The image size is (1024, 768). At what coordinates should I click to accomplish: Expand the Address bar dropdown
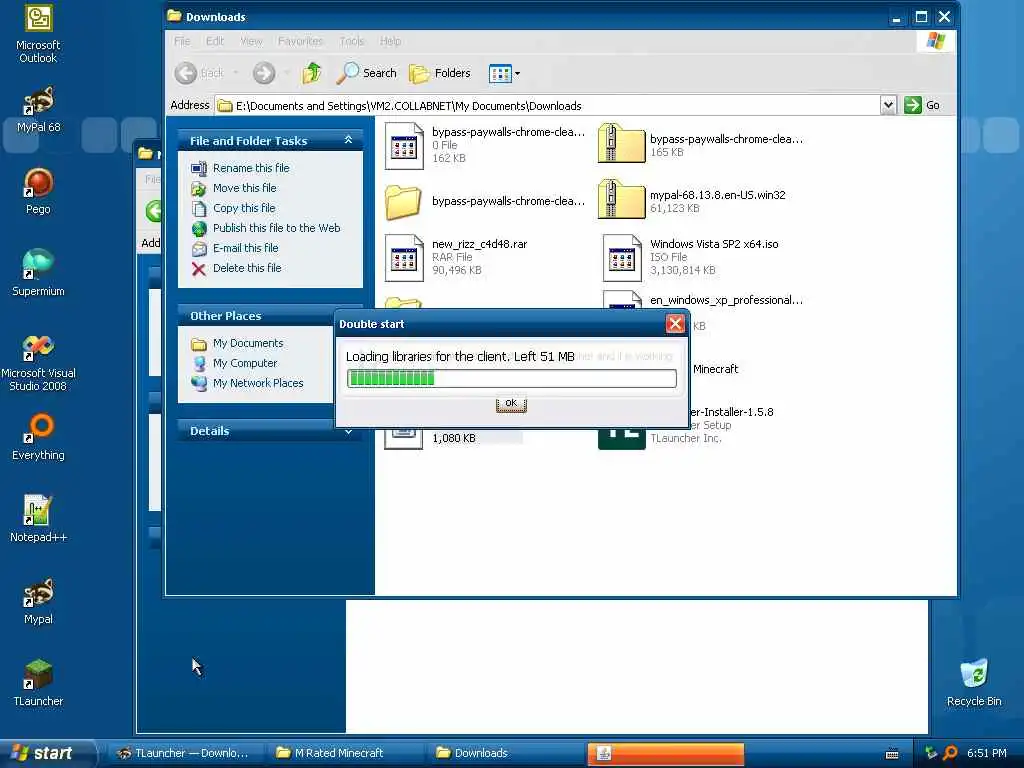click(x=888, y=105)
